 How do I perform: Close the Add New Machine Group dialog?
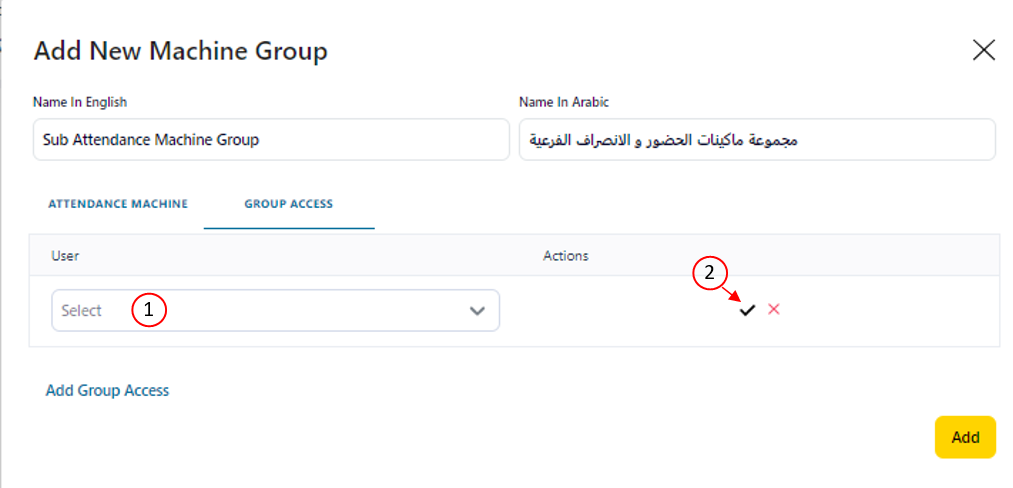(x=984, y=51)
